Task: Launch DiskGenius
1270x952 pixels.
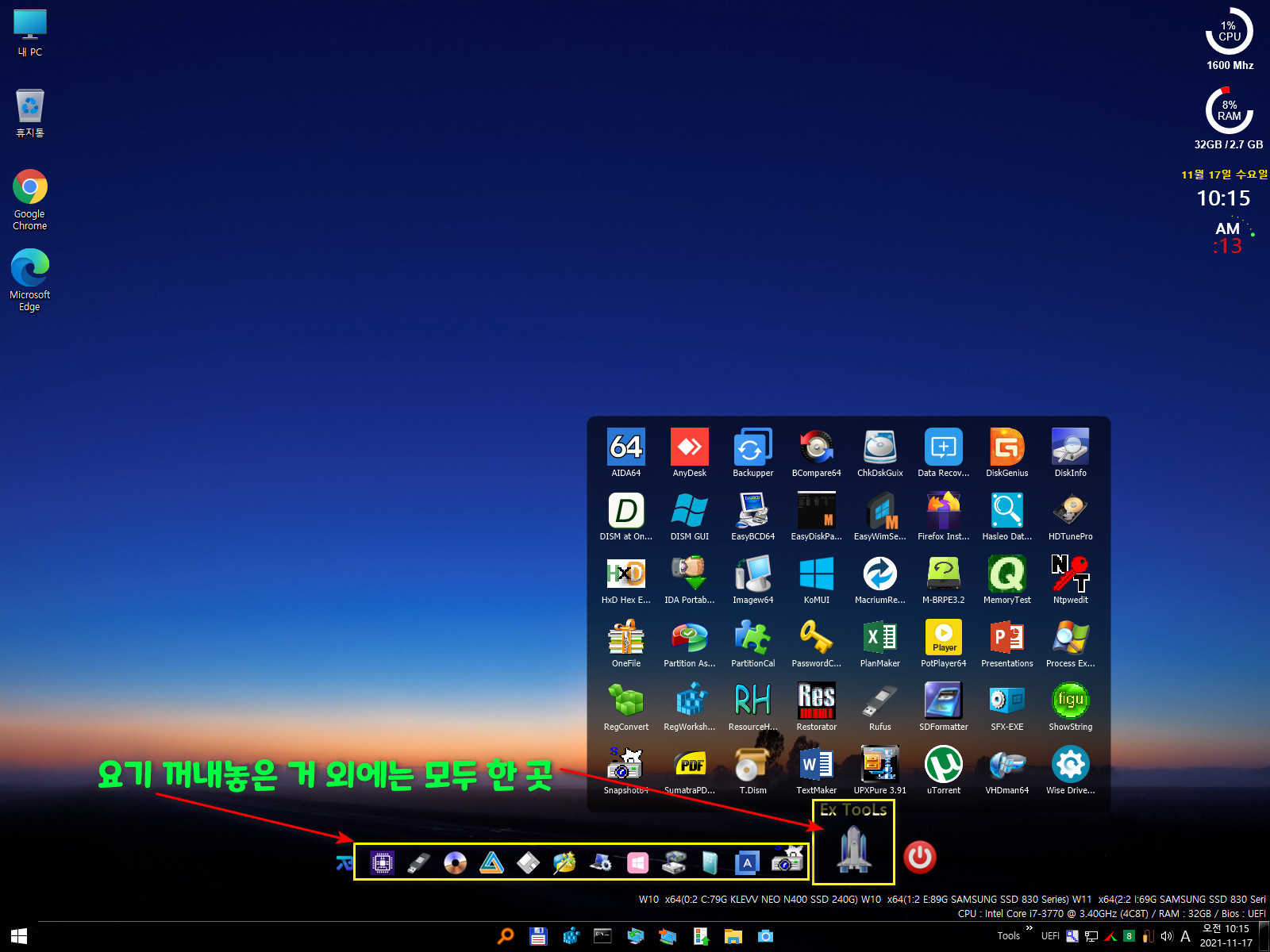Action: pos(1006,447)
